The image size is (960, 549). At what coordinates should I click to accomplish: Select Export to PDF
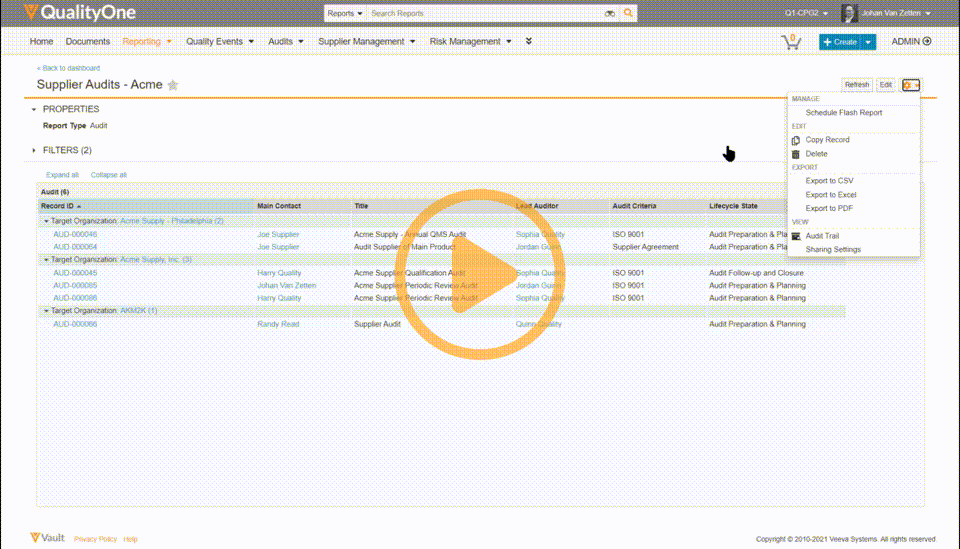pos(829,208)
